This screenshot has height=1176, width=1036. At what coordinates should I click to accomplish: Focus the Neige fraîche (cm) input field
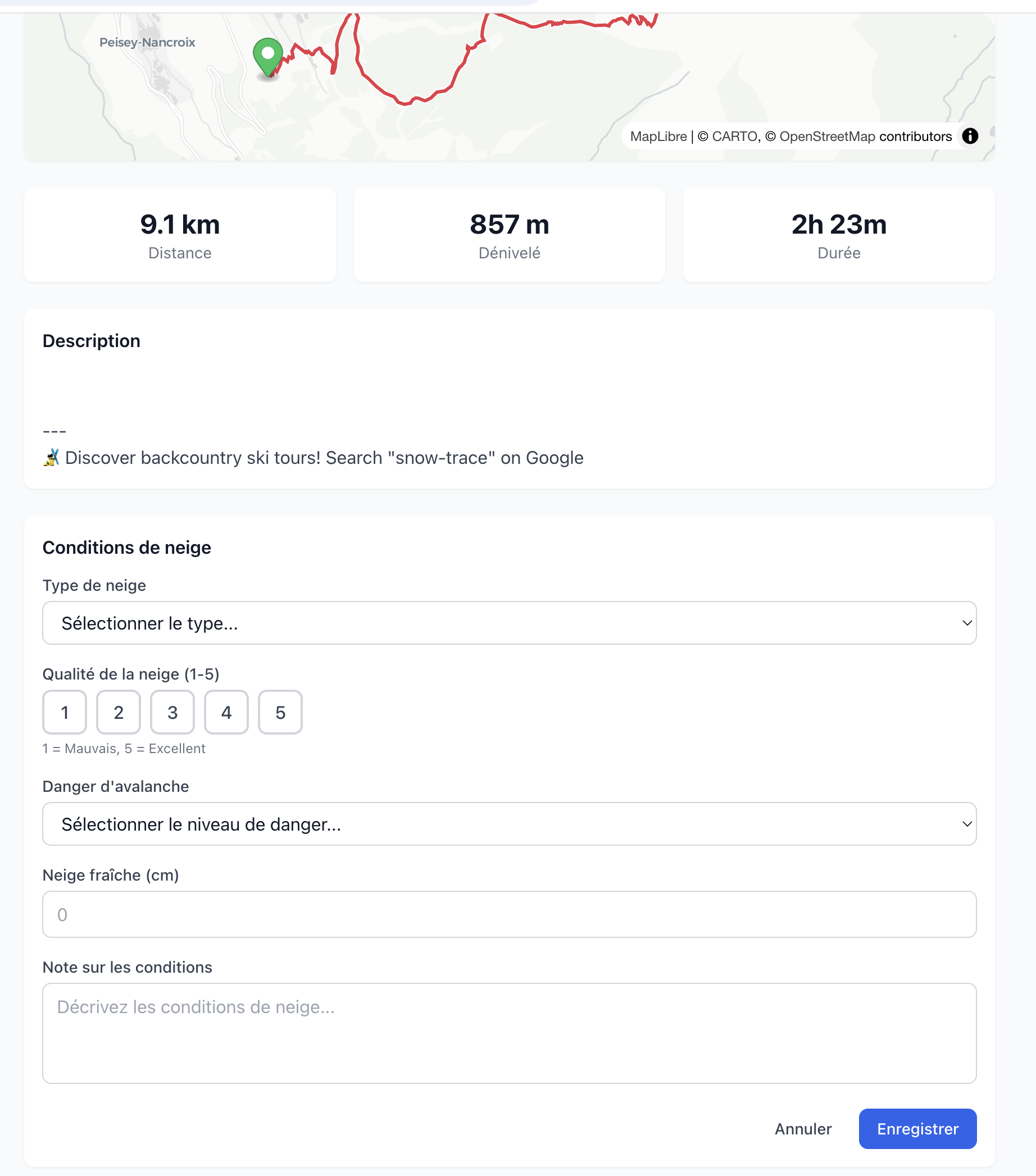(x=509, y=914)
